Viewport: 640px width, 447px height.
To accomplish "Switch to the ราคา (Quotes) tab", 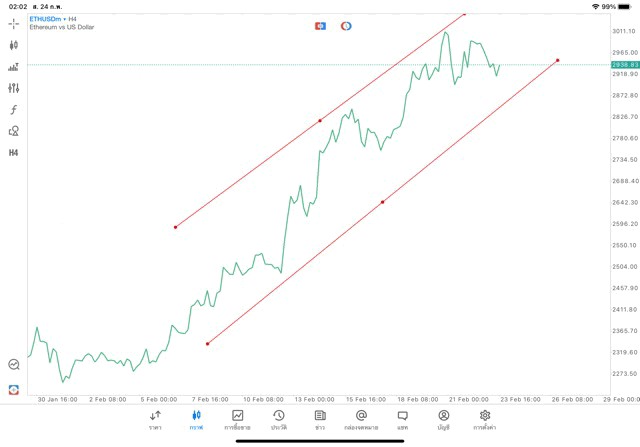I will point(155,420).
